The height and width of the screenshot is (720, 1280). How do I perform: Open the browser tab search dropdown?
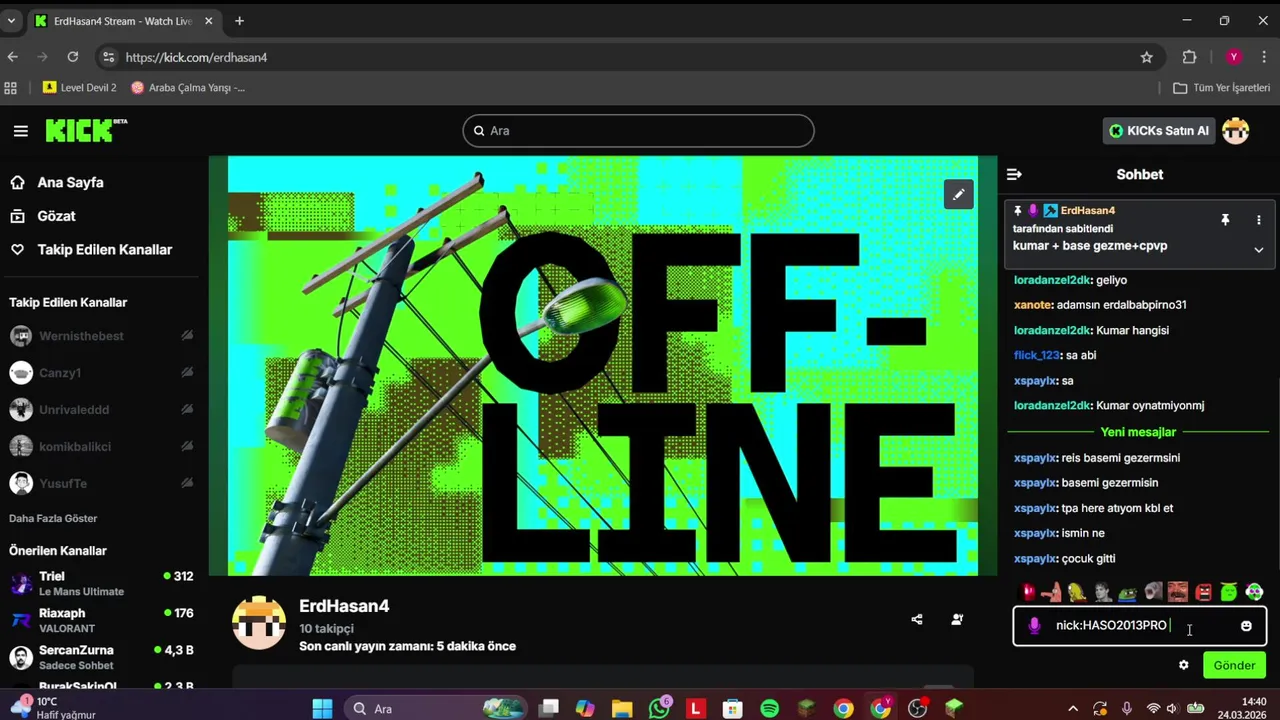click(11, 20)
